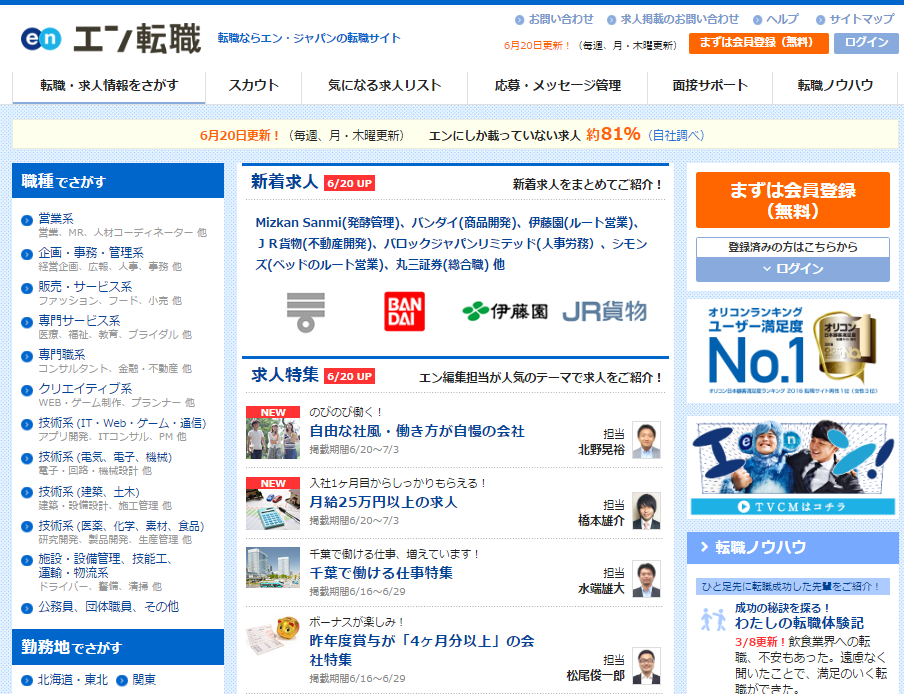
Task: Open the エン TVCM banner image
Action: (x=792, y=467)
